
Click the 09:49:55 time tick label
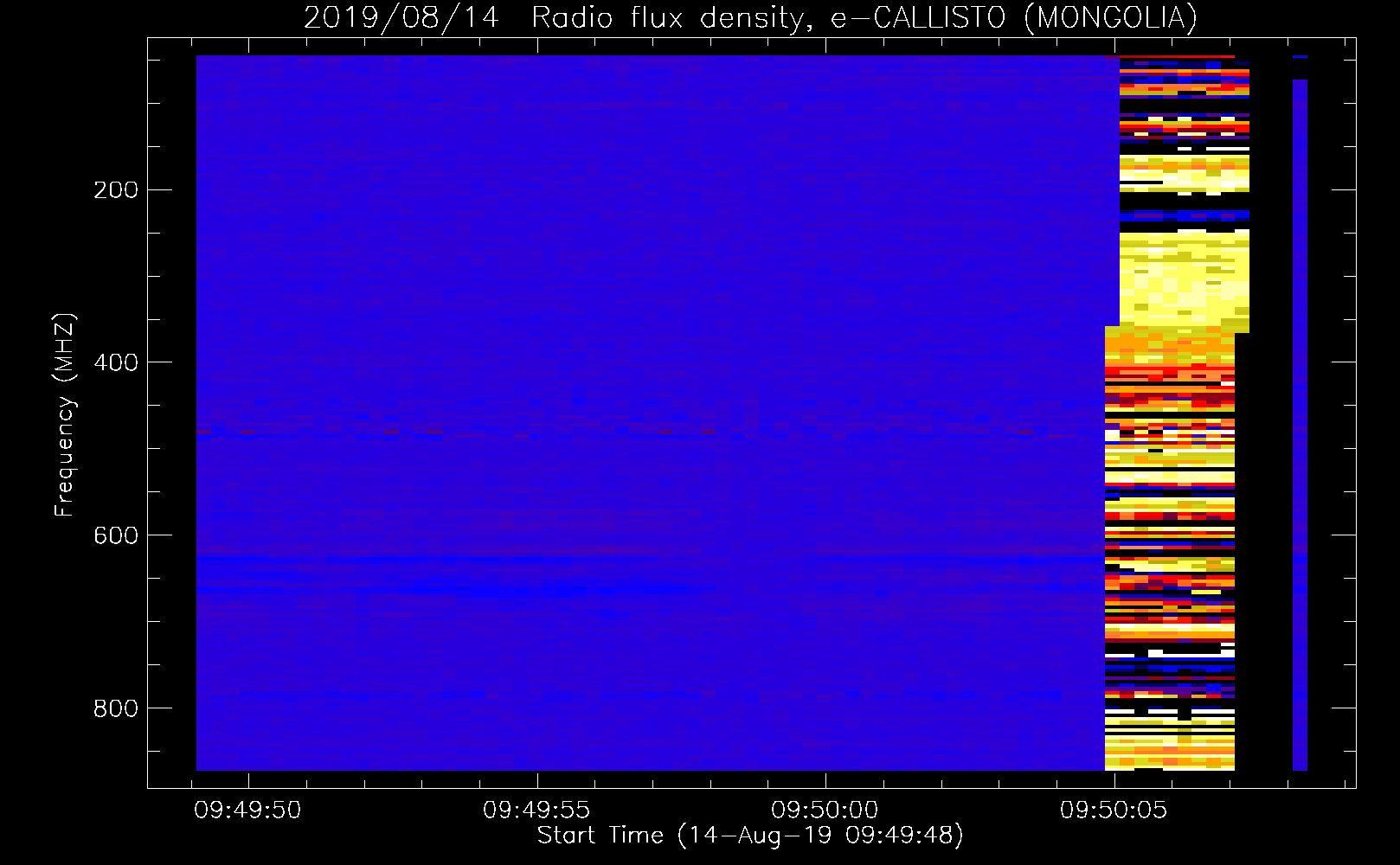[536, 810]
